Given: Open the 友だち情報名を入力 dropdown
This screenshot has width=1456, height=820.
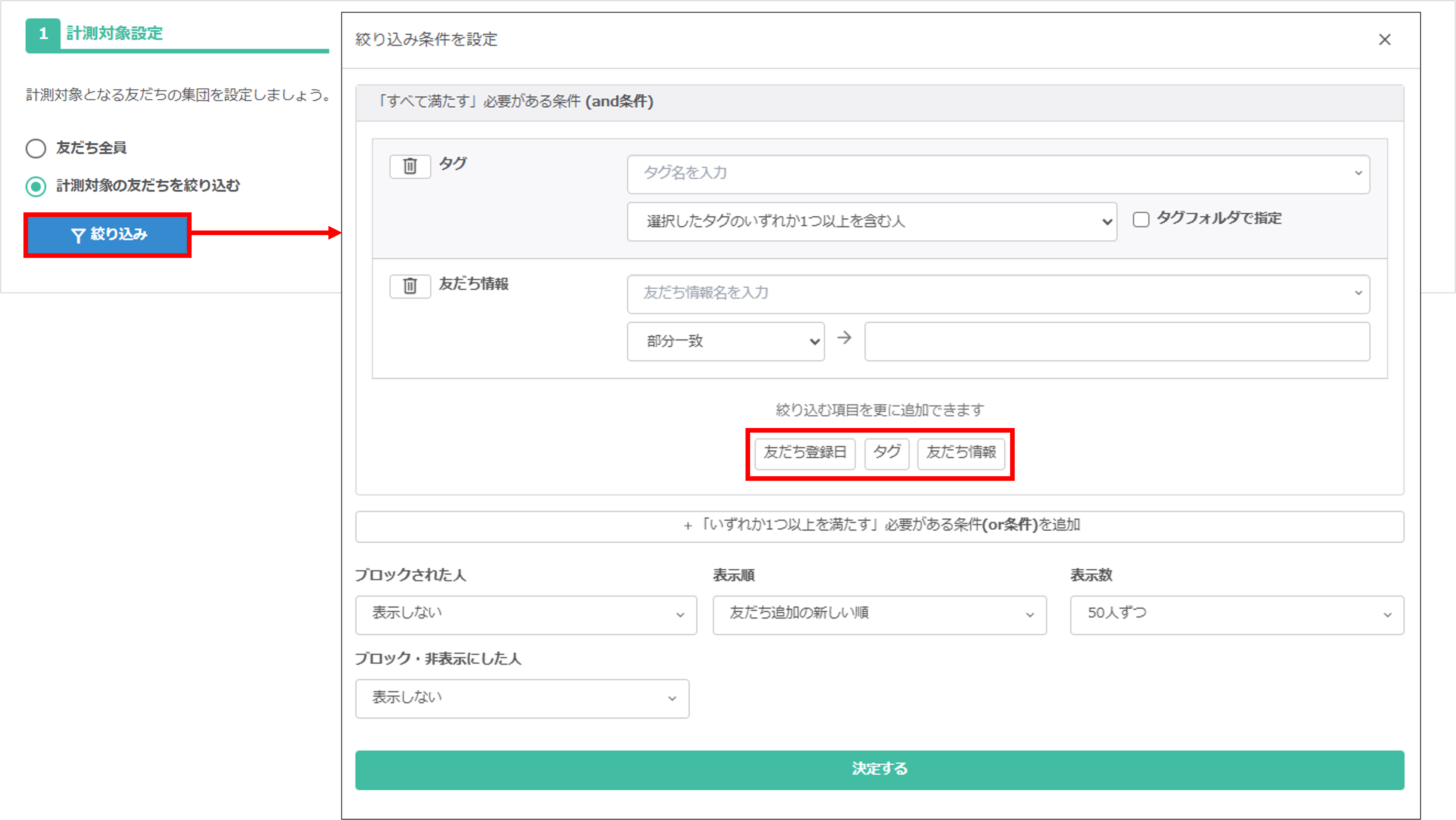Looking at the screenshot, I should point(998,293).
